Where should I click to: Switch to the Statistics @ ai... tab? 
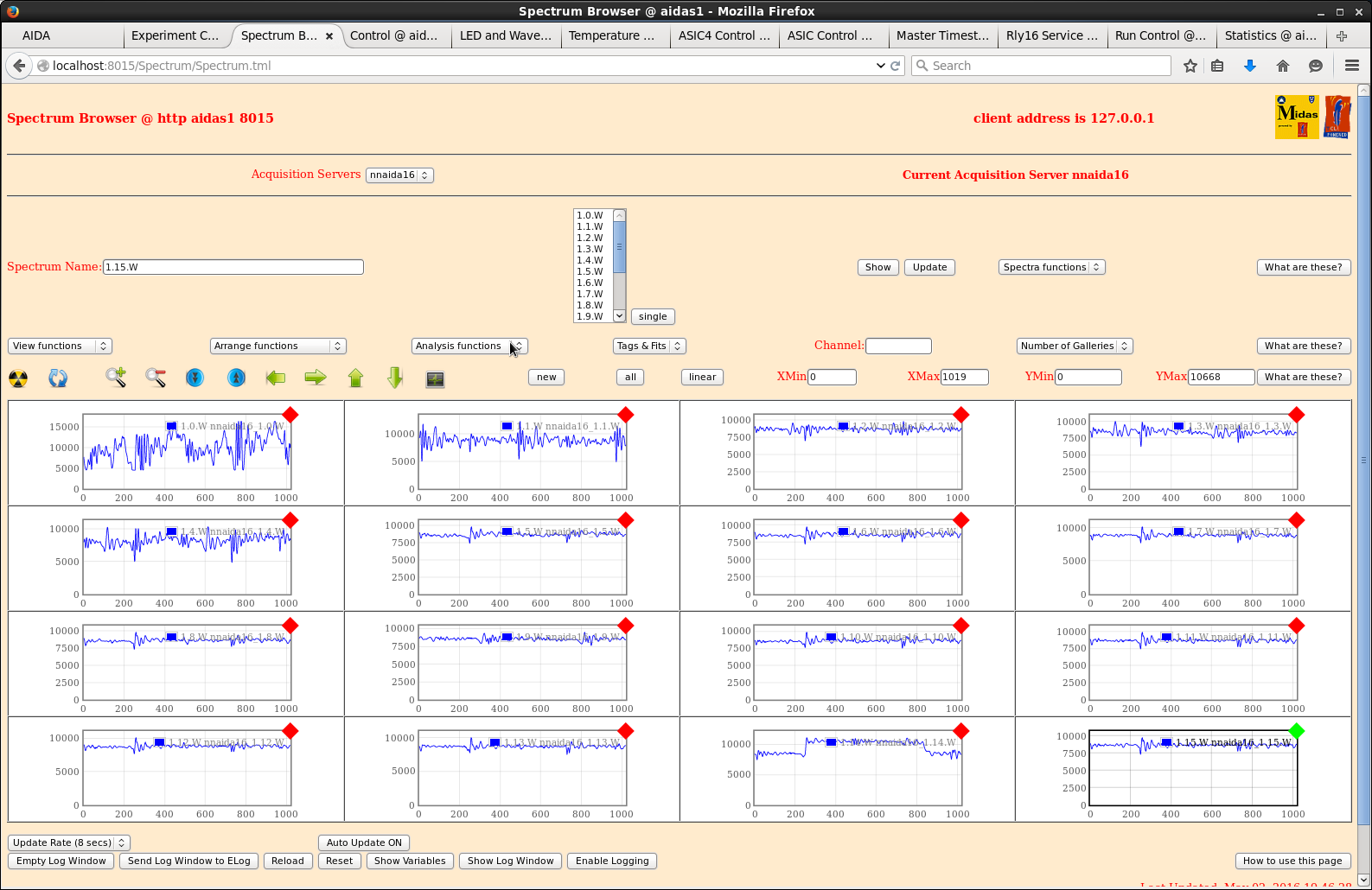[1271, 35]
